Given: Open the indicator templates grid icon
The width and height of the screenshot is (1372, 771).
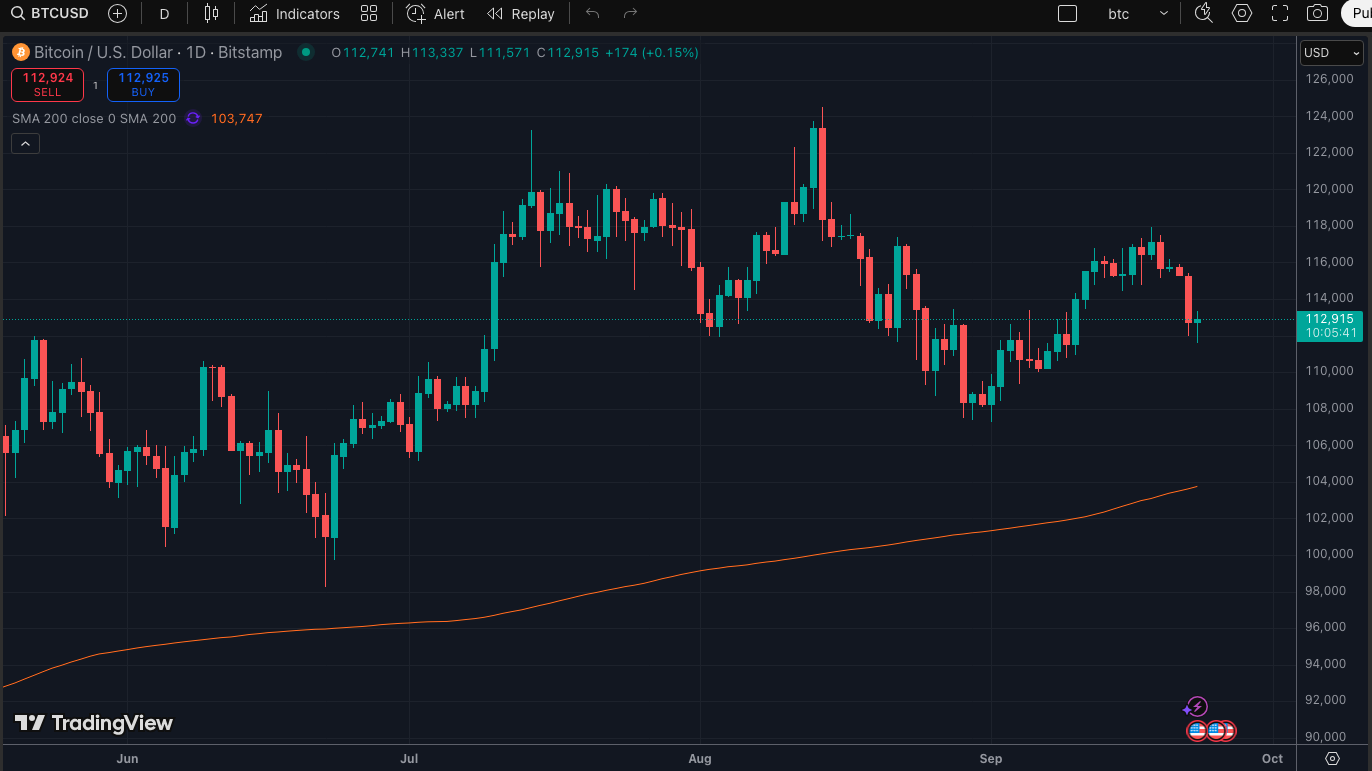Looking at the screenshot, I should (369, 14).
